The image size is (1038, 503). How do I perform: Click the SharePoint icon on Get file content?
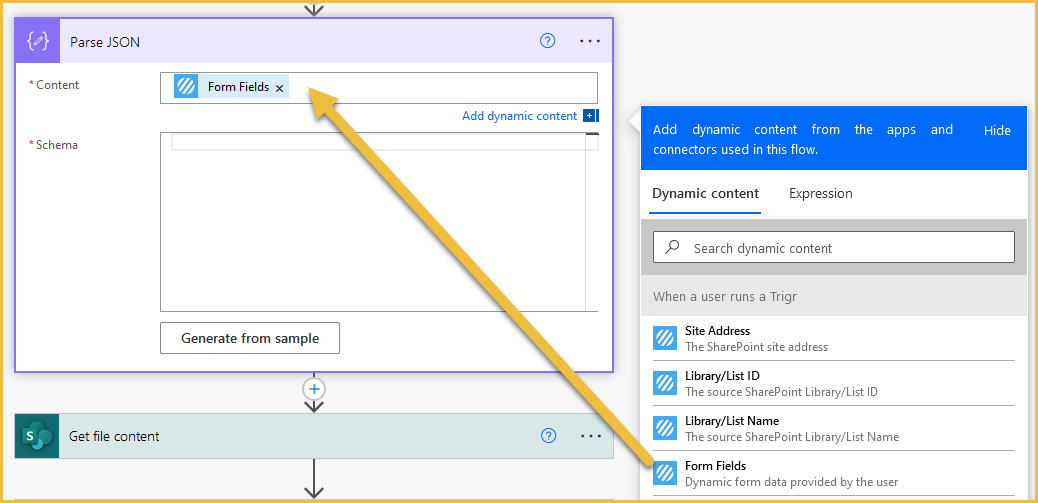[37, 436]
